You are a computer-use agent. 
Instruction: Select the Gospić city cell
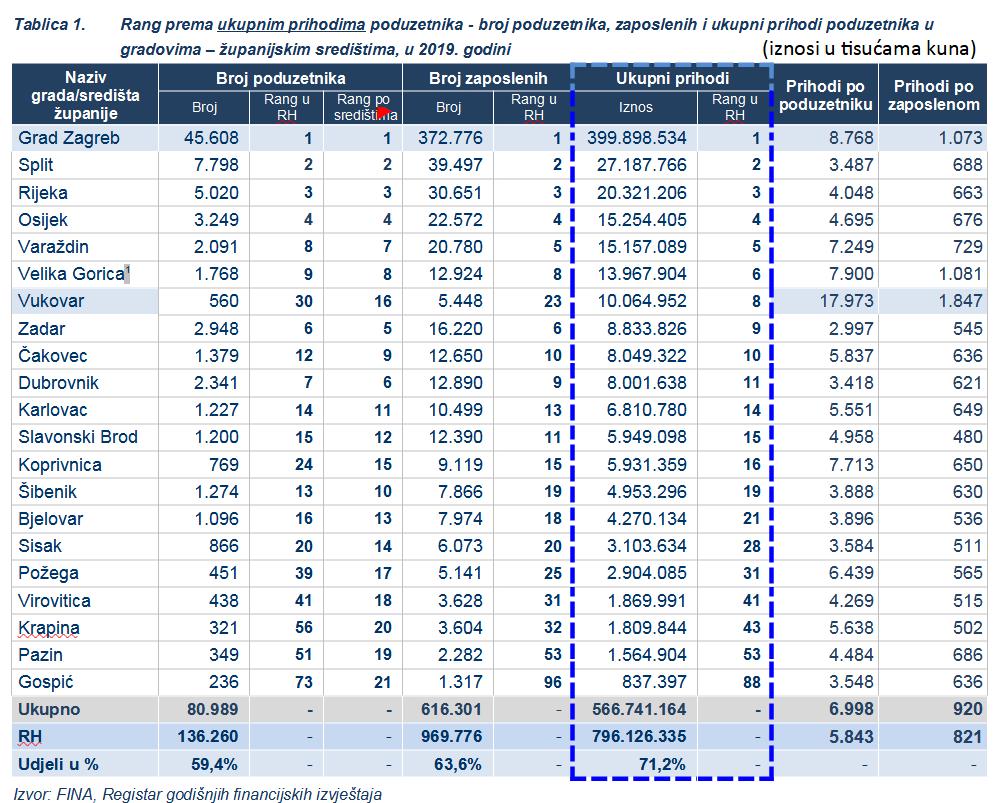[x=84, y=682]
